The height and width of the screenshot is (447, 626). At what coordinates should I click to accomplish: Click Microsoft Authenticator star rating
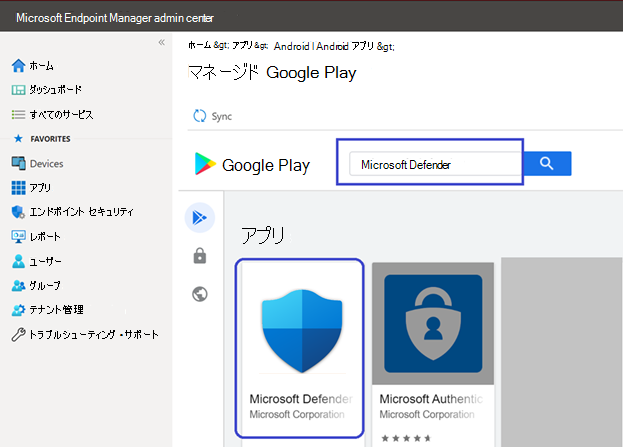click(406, 438)
